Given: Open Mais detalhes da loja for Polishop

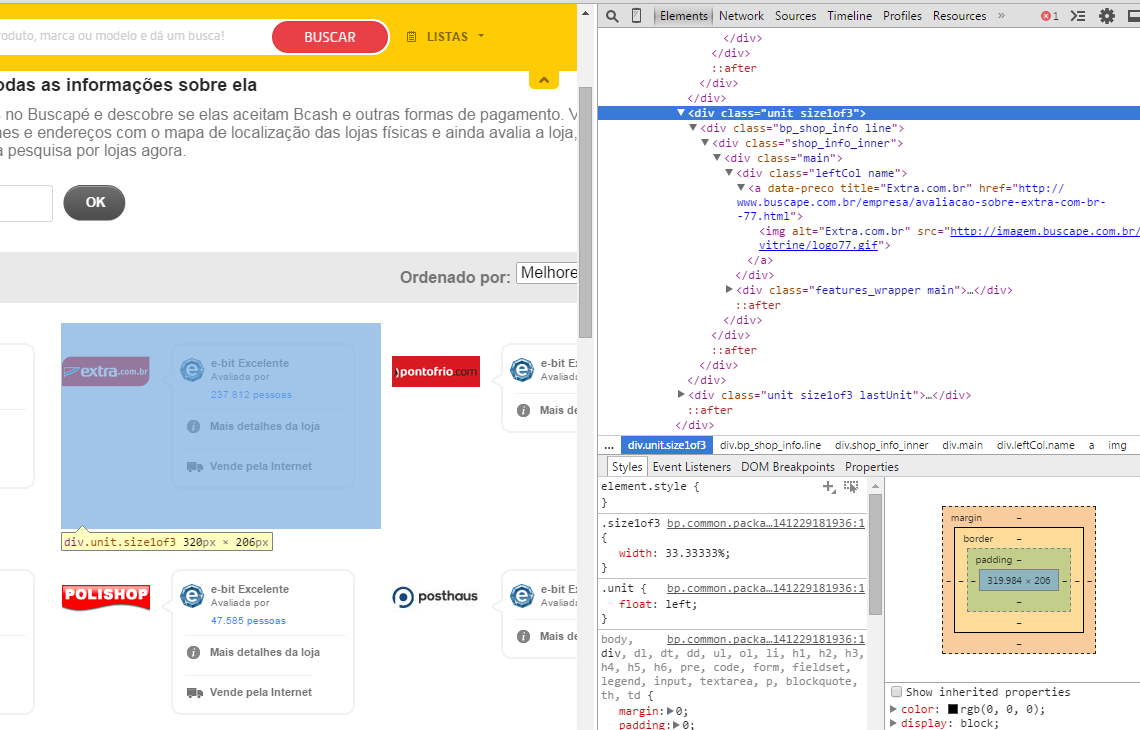Looking at the screenshot, I should (265, 653).
